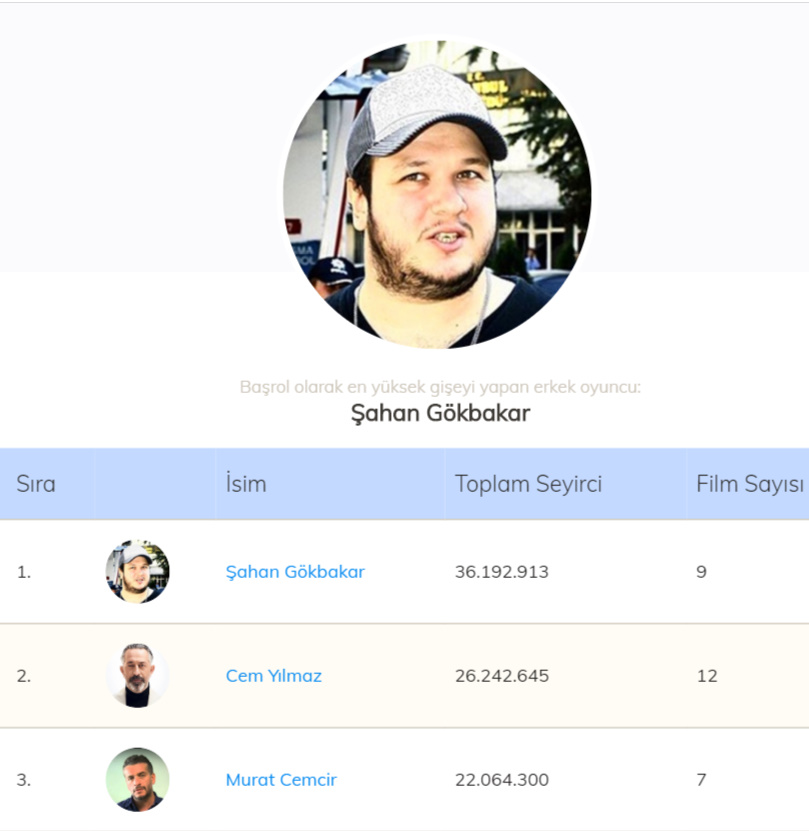Click the large circular profile photo
809x831 pixels.
pyautogui.click(x=437, y=194)
